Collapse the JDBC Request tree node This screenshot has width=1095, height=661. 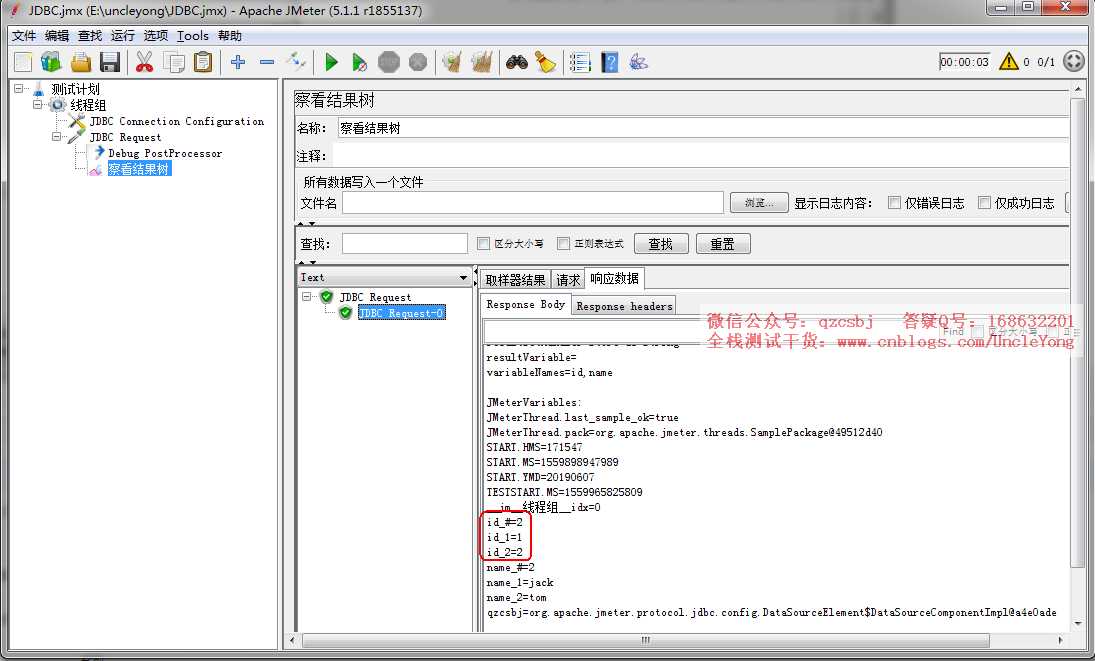[x=56, y=137]
